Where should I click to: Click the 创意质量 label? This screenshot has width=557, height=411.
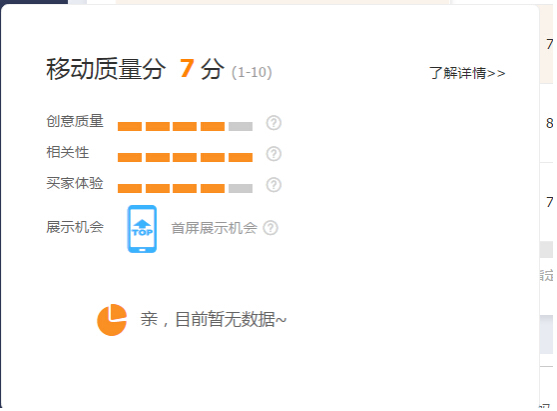coord(75,121)
